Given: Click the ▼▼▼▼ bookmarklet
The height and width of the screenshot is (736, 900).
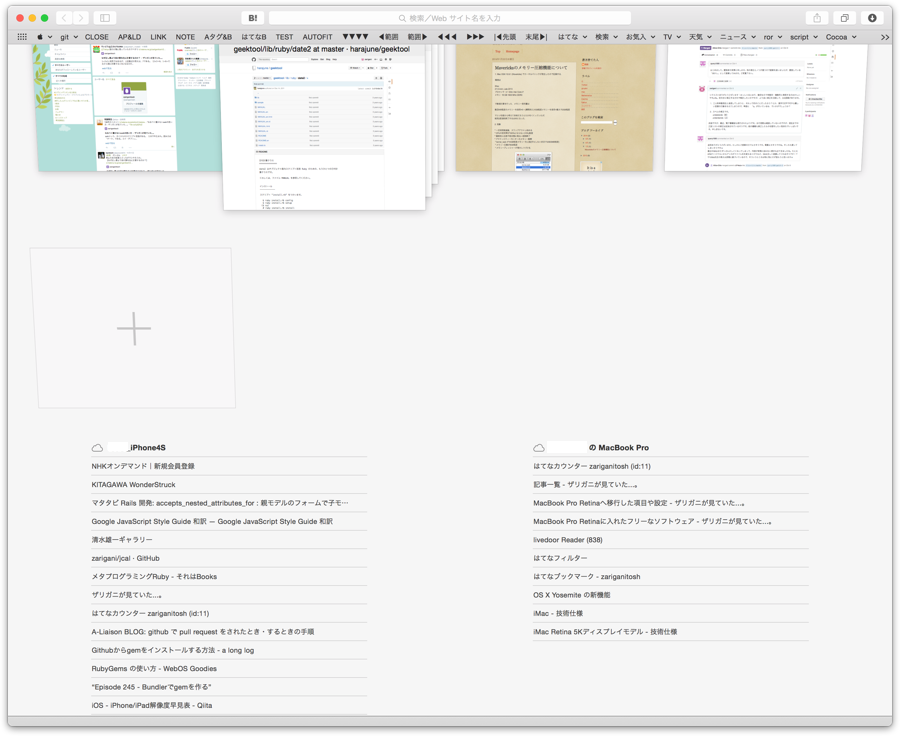Looking at the screenshot, I should [355, 37].
